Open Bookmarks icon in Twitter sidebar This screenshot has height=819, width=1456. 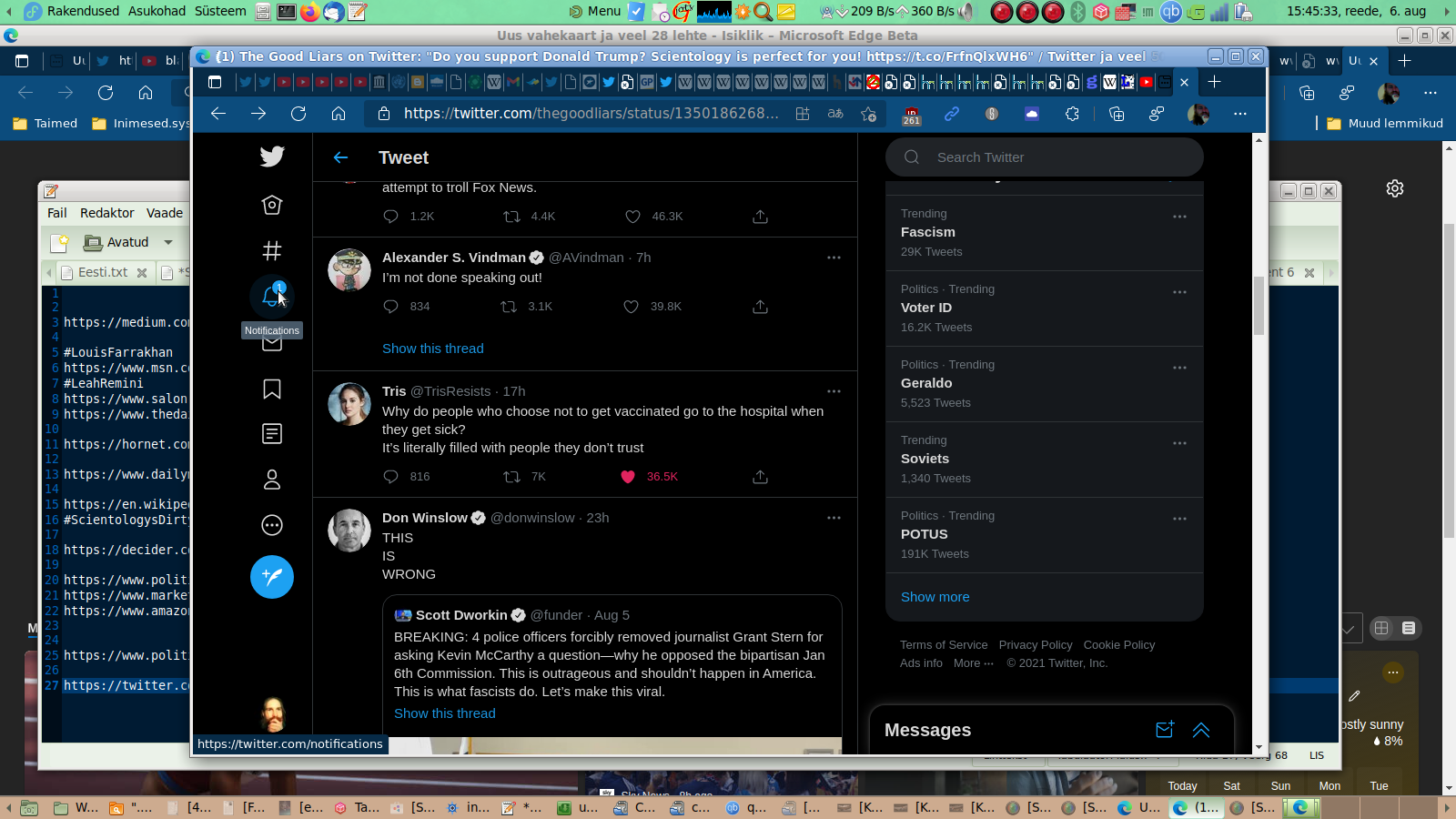point(272,389)
